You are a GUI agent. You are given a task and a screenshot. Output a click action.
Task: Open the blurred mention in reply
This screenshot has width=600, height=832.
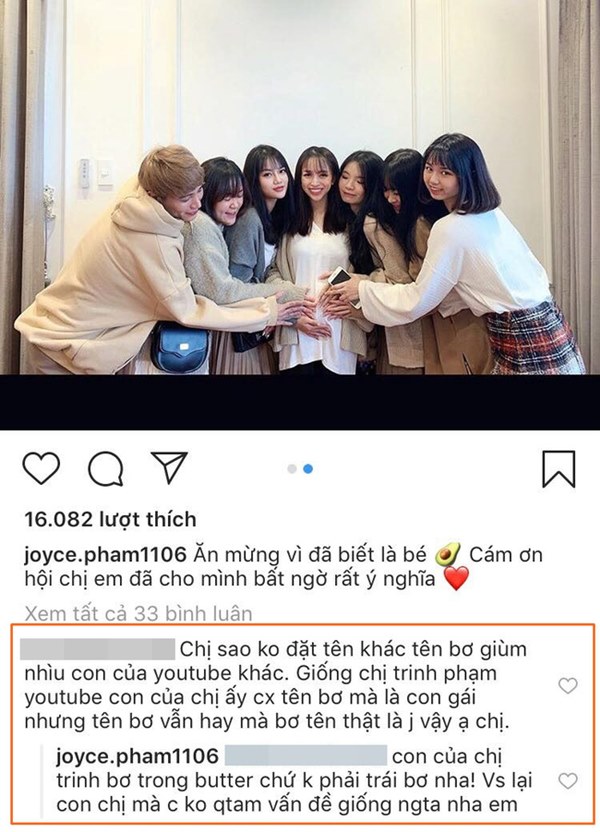306,756
